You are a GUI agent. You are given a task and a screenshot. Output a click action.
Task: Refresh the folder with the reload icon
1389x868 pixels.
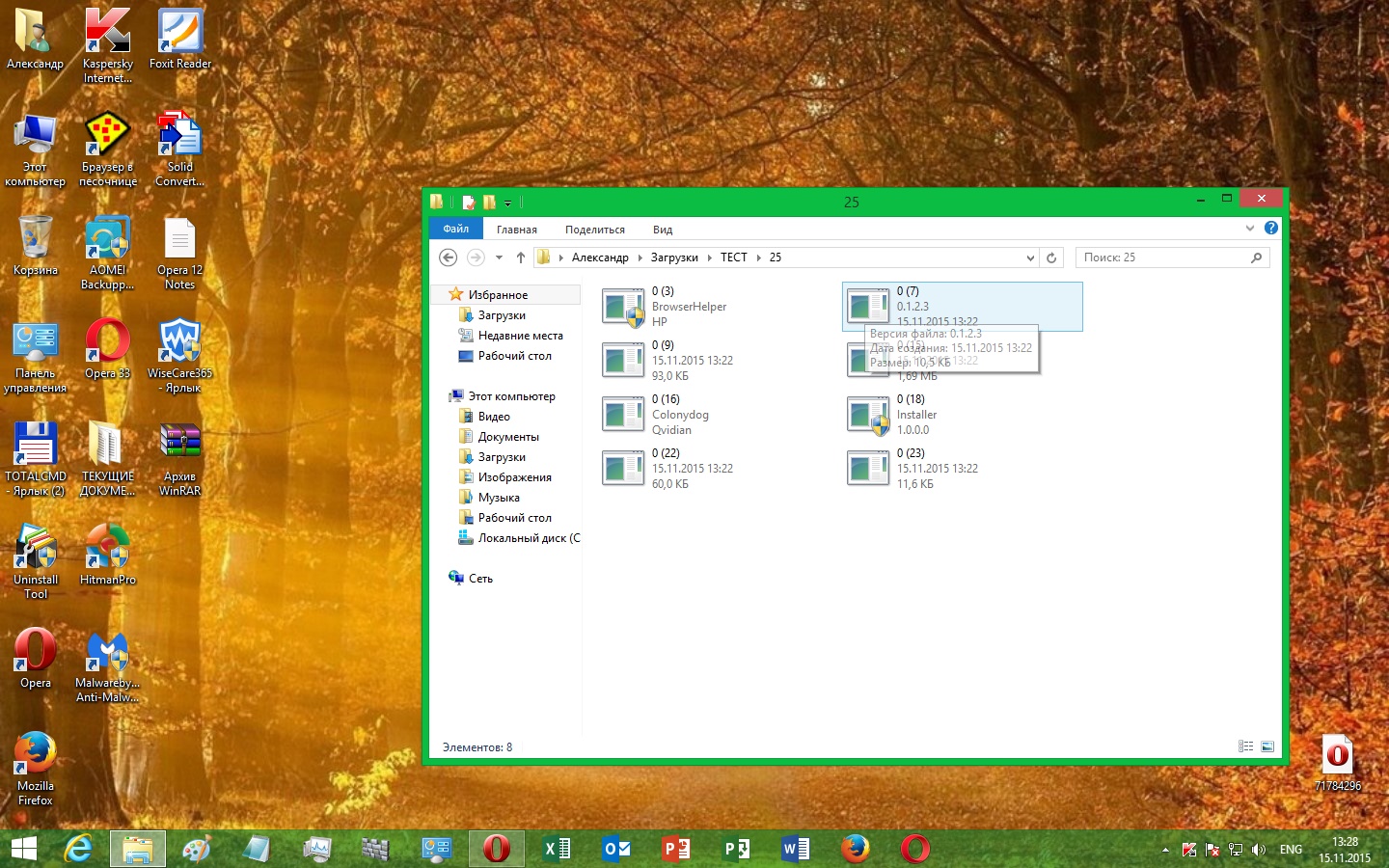(x=1051, y=258)
